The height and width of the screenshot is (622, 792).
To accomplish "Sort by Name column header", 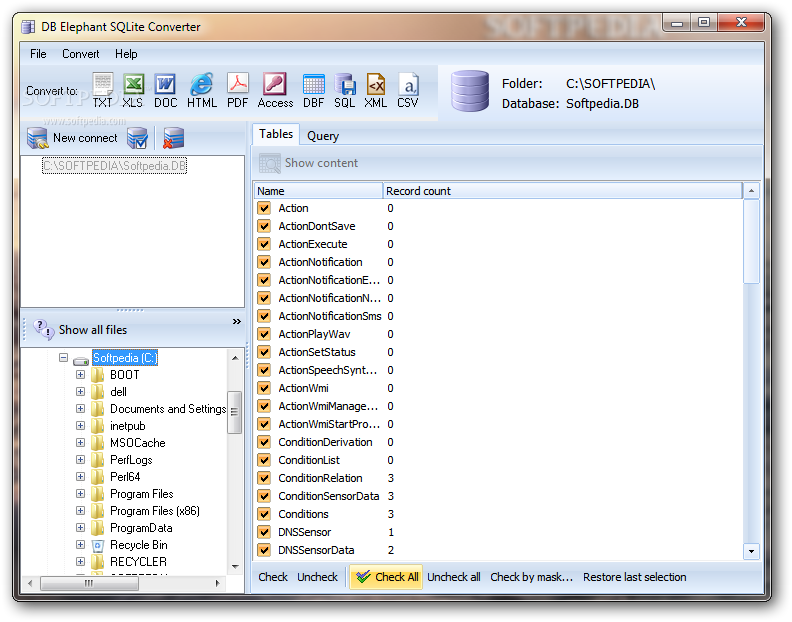I will pyautogui.click(x=319, y=191).
